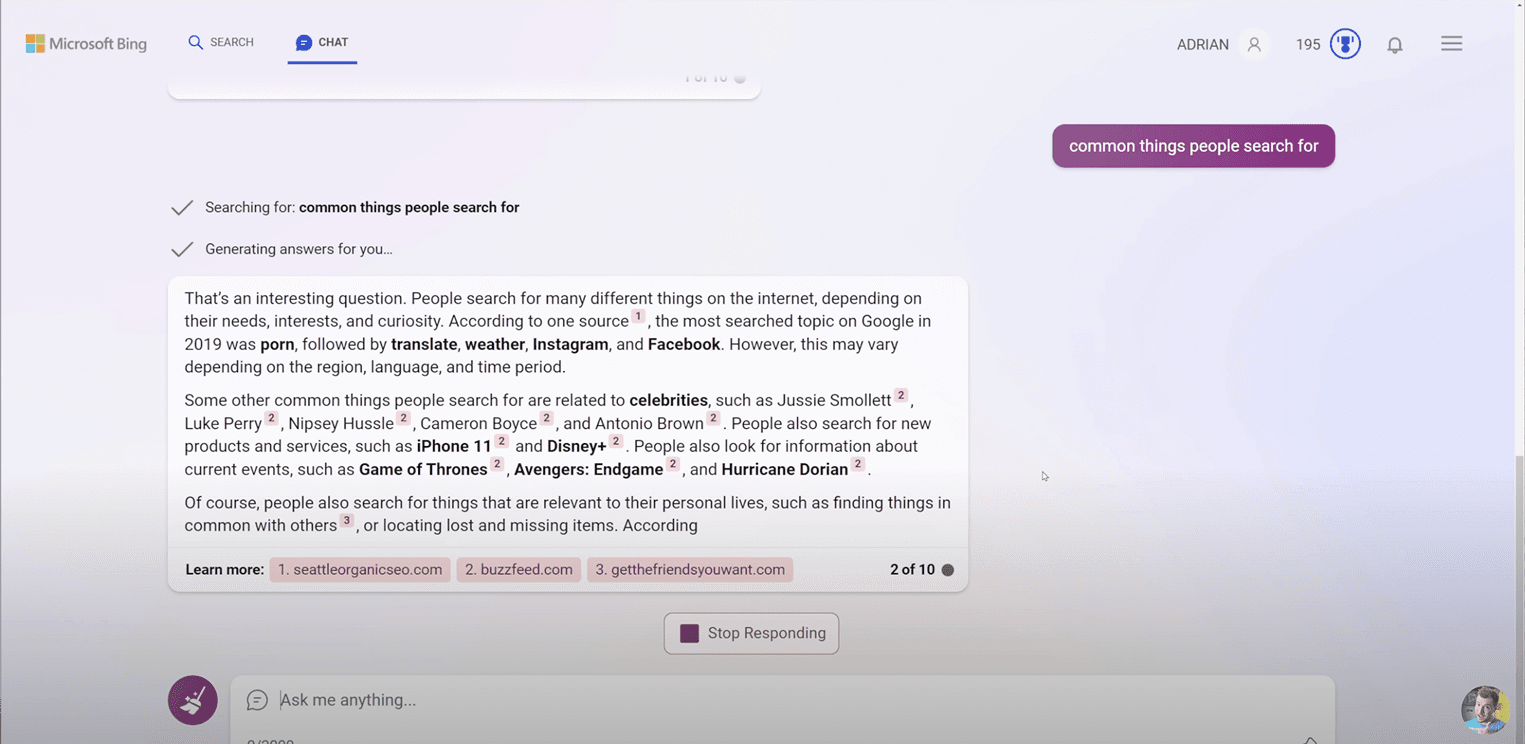Screen dimensions: 1525x744
Task: Open the Microsoft Bing logo home link
Action: (86, 44)
